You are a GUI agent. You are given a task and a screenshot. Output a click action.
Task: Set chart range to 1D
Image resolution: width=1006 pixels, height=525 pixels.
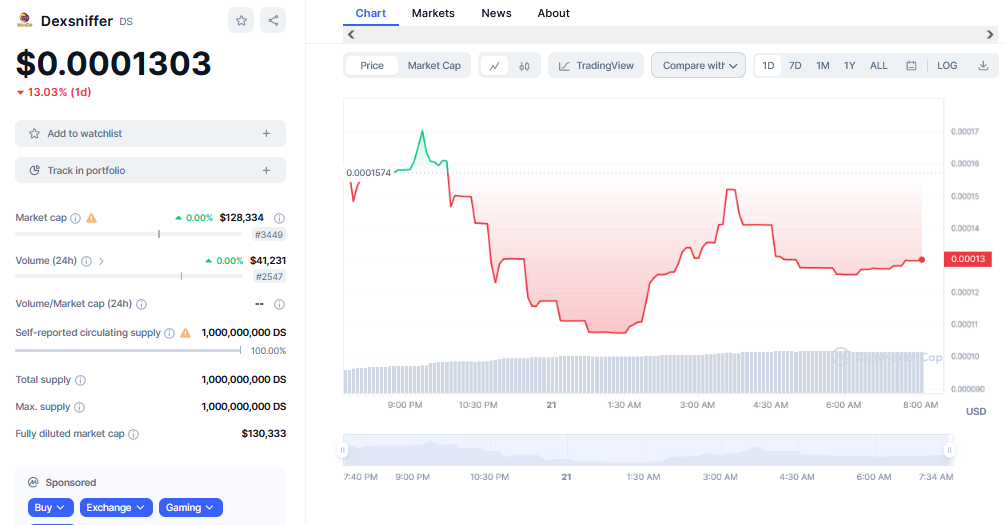coord(768,65)
